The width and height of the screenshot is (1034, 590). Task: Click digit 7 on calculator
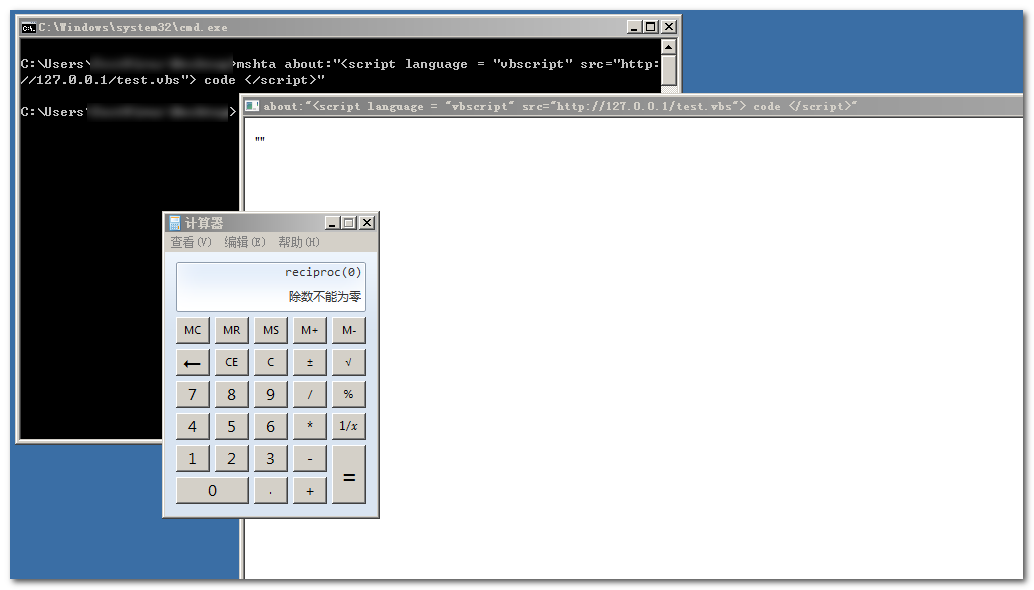coord(193,394)
